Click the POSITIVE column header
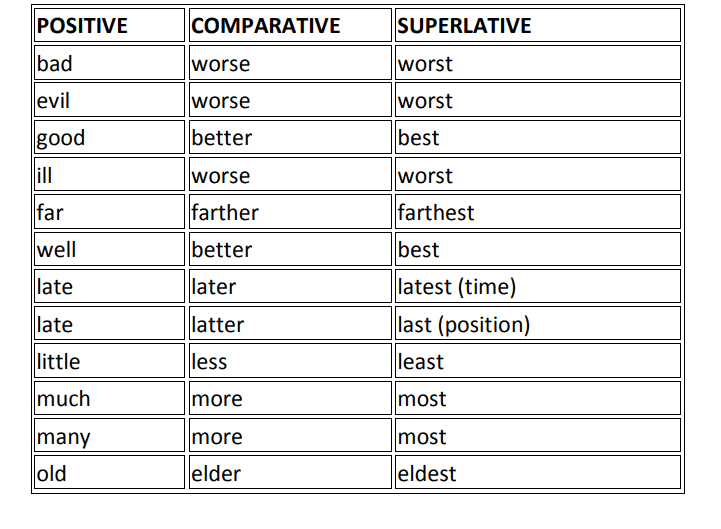The image size is (721, 529). (x=83, y=26)
